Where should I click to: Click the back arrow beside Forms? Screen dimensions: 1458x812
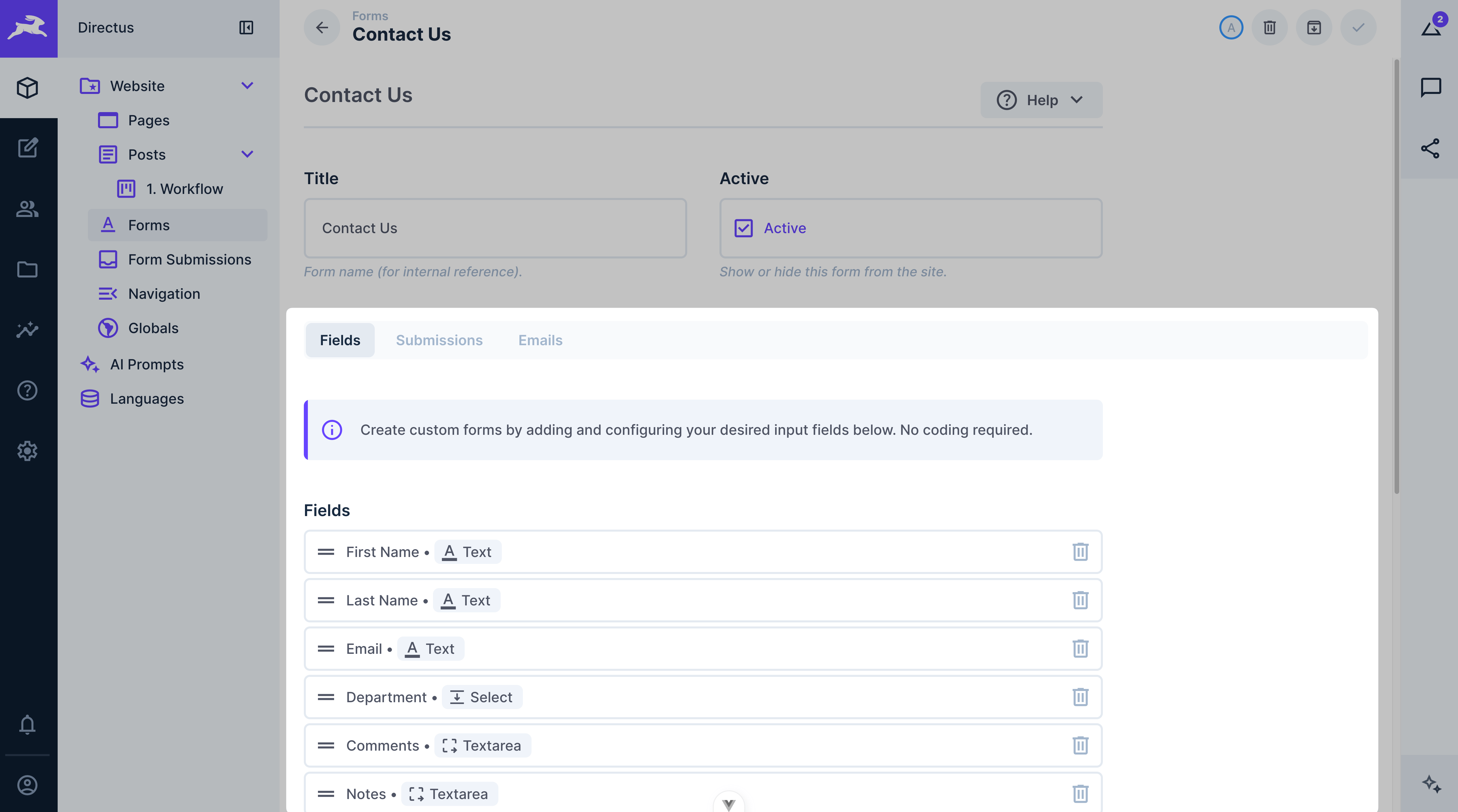pyautogui.click(x=321, y=28)
